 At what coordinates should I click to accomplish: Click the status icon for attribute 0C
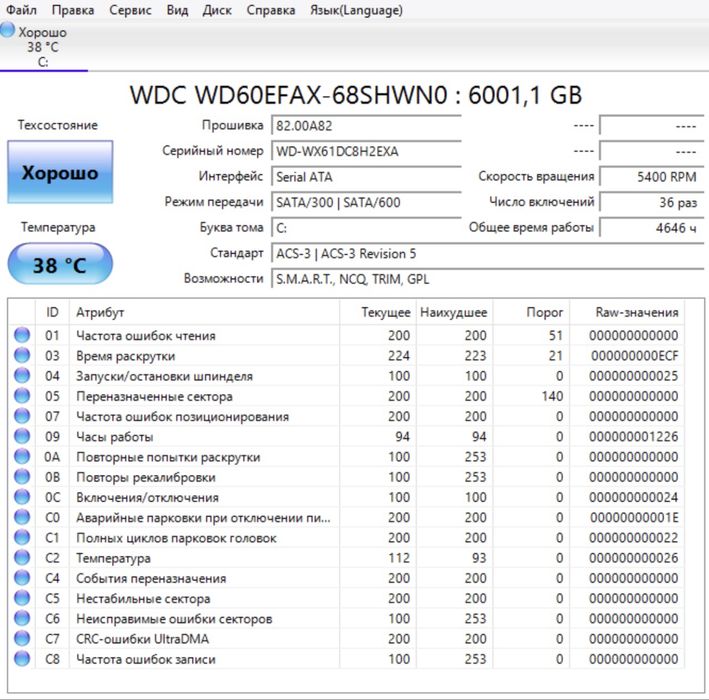coord(22,497)
